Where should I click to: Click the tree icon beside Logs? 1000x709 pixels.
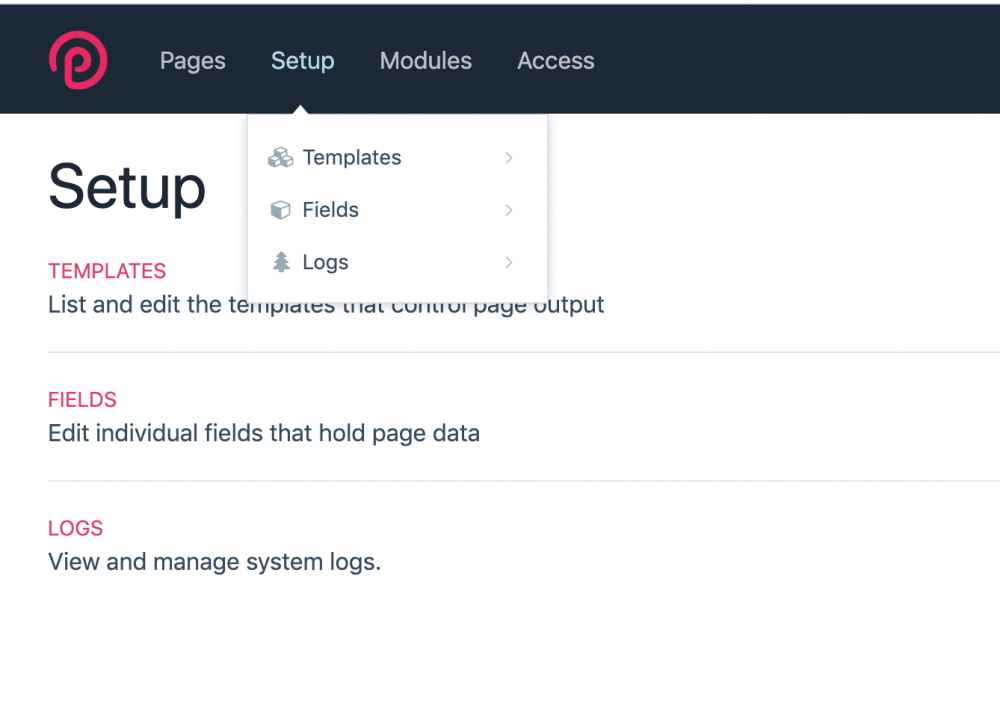[281, 262]
